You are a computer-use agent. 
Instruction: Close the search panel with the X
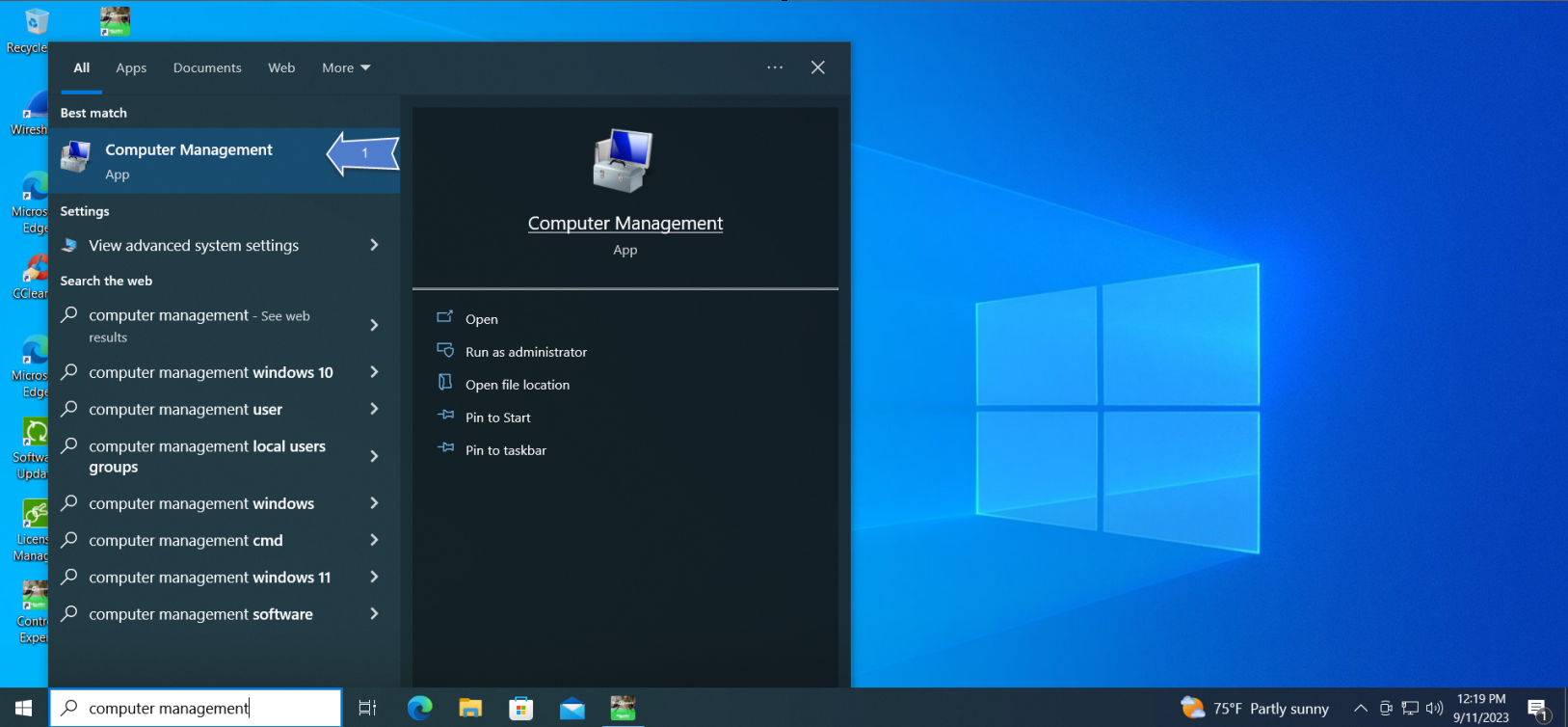pos(818,67)
